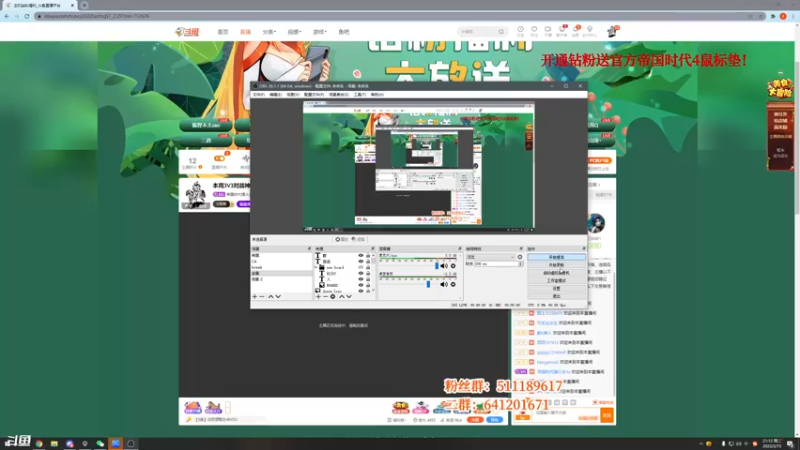The width and height of the screenshot is (800, 450).
Task: Toggle the eye icon of the second text source
Action: click(x=361, y=262)
